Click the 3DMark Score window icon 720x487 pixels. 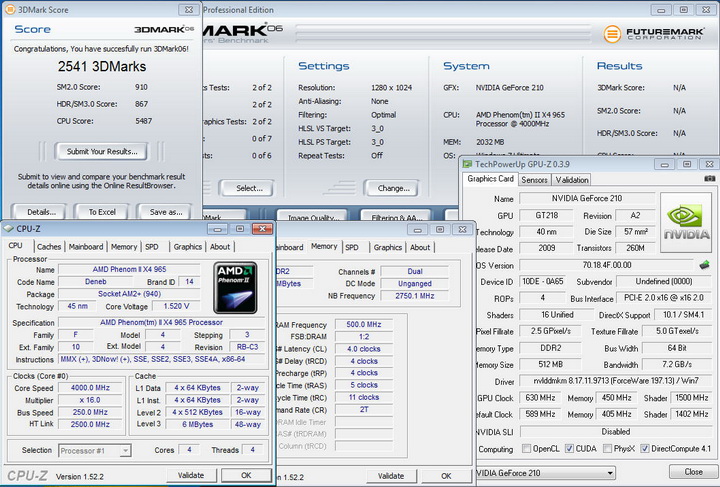pyautogui.click(x=8, y=10)
